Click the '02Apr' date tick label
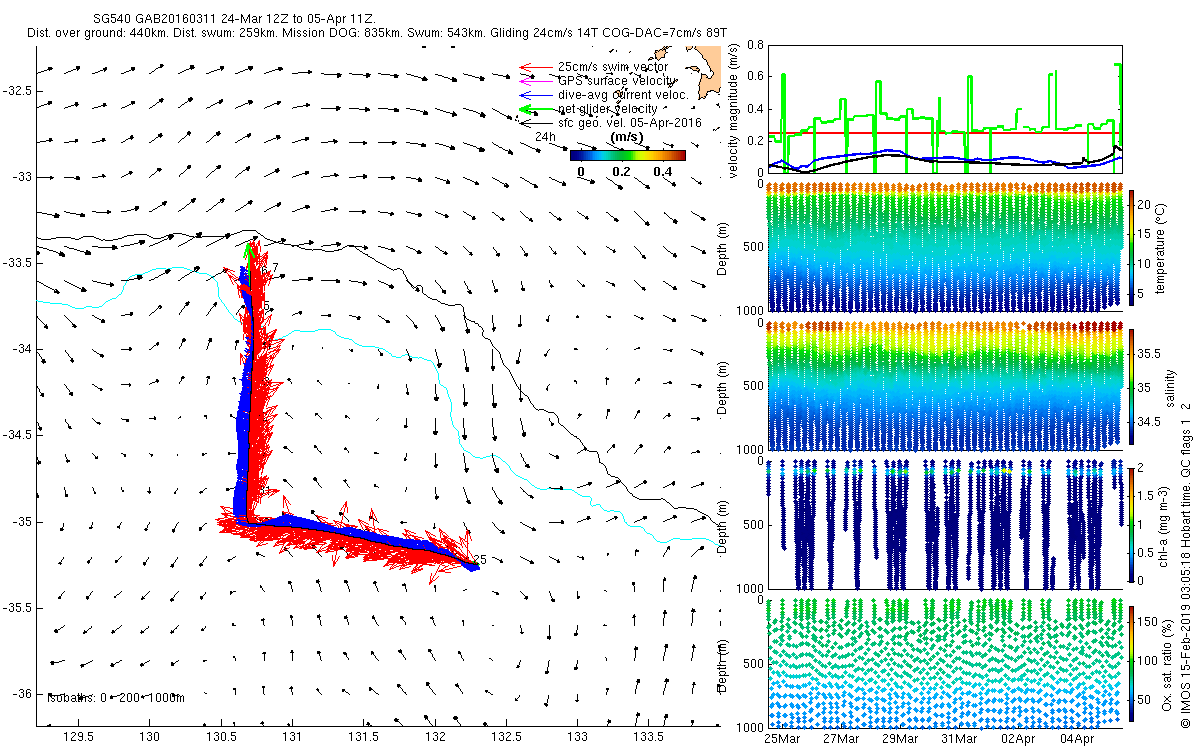Screen dimensions: 1200x750 [x=1018, y=739]
